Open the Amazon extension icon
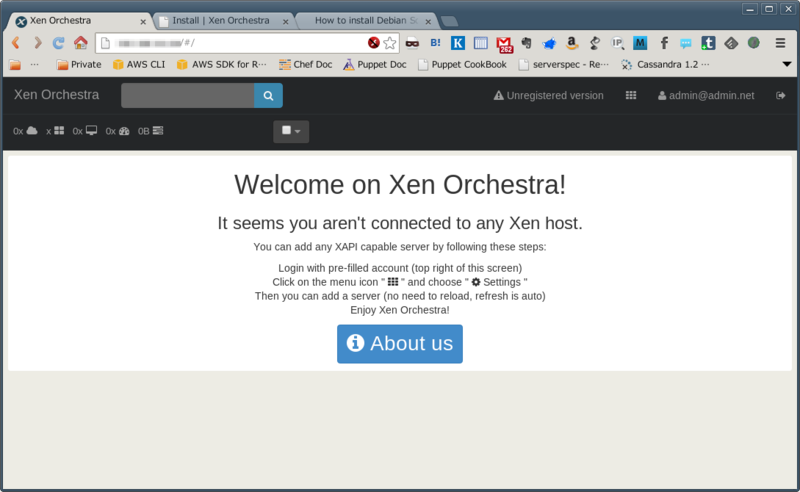Image resolution: width=800 pixels, height=492 pixels. click(572, 43)
